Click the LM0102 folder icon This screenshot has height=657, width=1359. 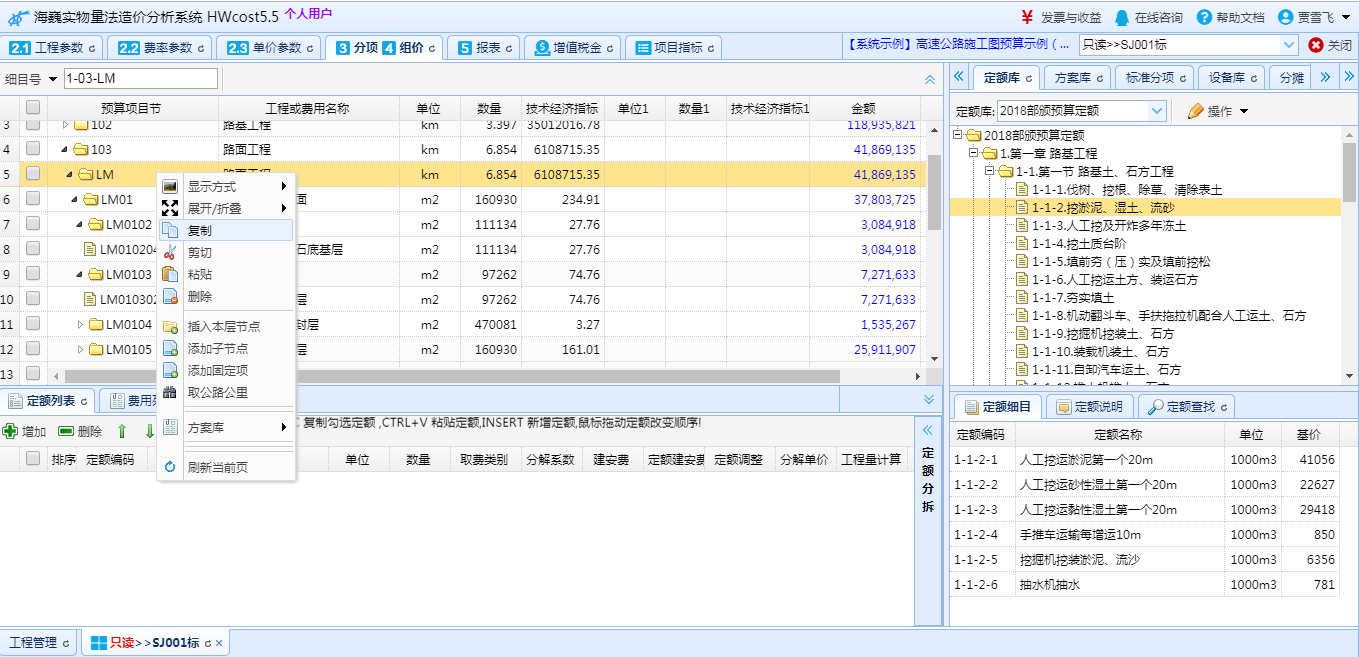(x=96, y=224)
